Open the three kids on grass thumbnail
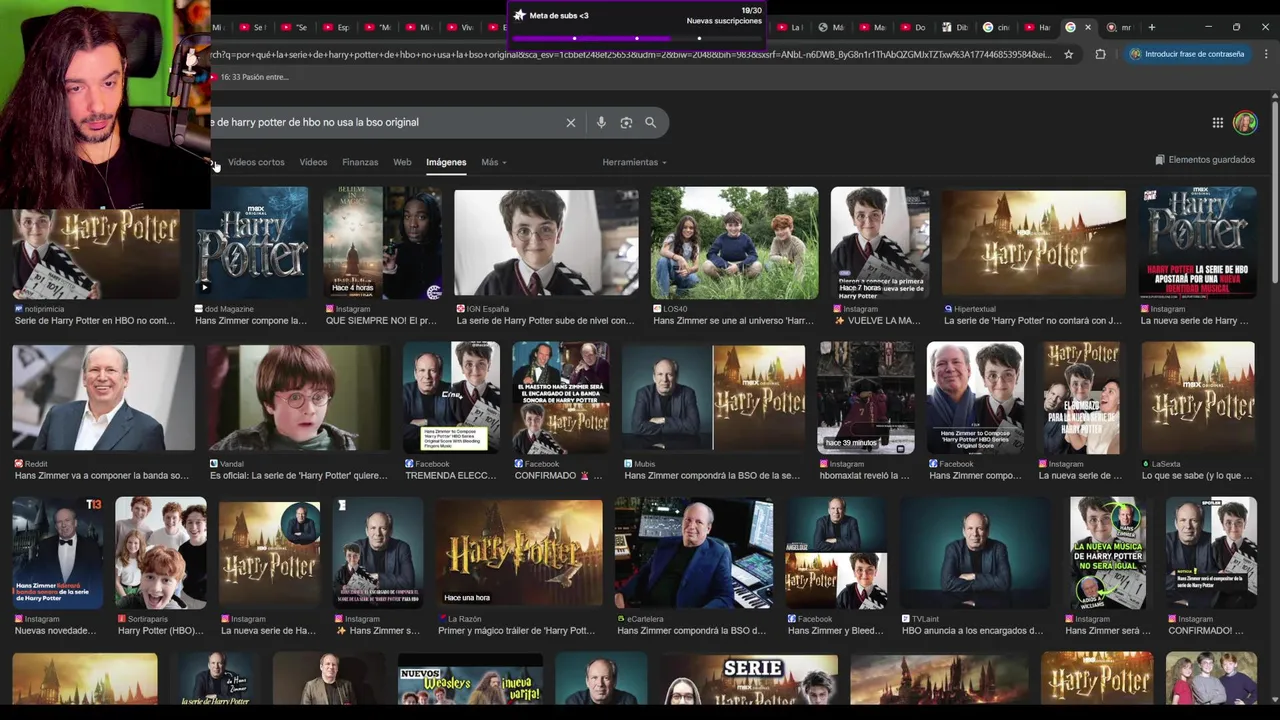The image size is (1280, 720). coord(734,243)
